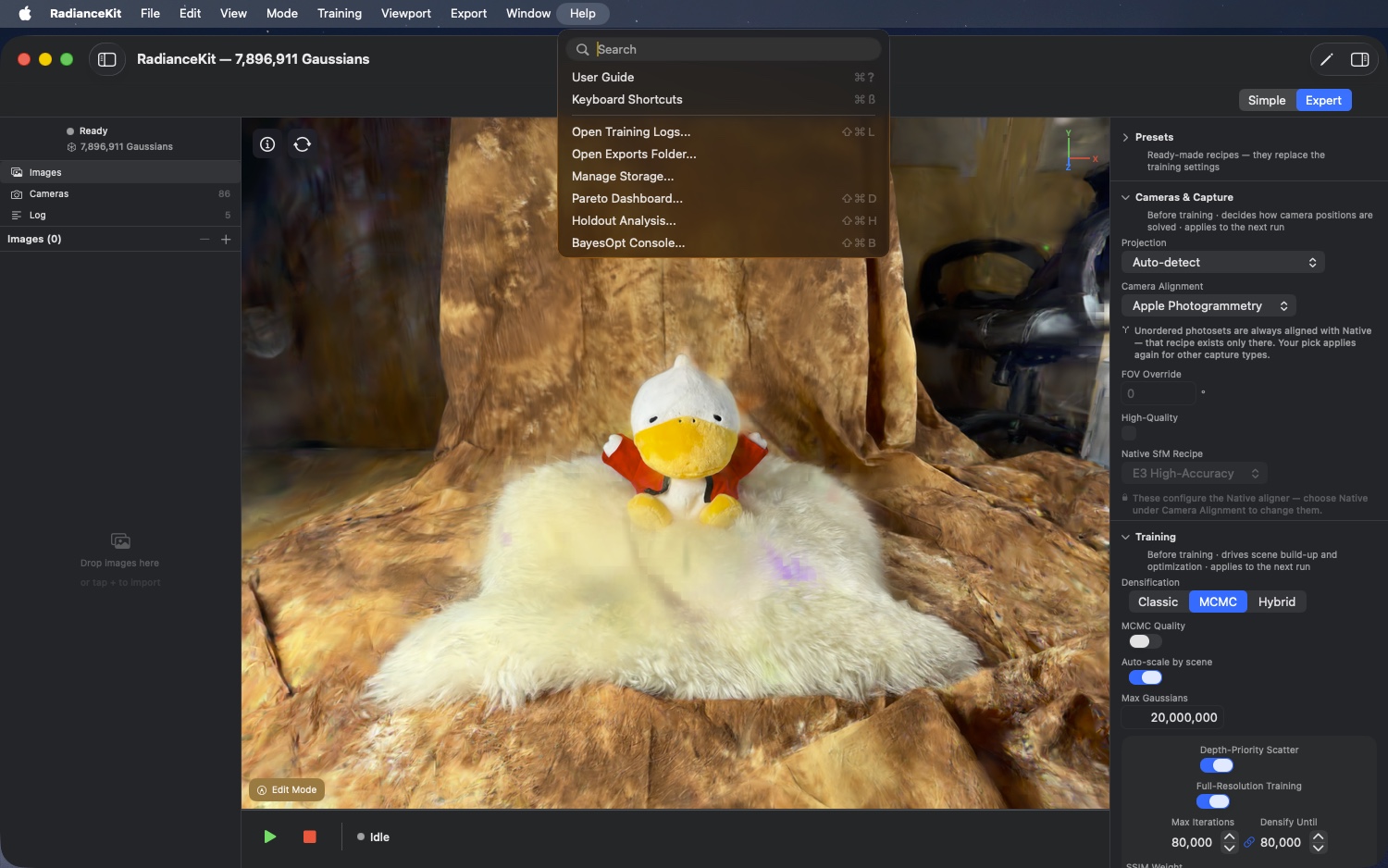Toggle Depth-Priority Scatter switch

pyautogui.click(x=1217, y=765)
